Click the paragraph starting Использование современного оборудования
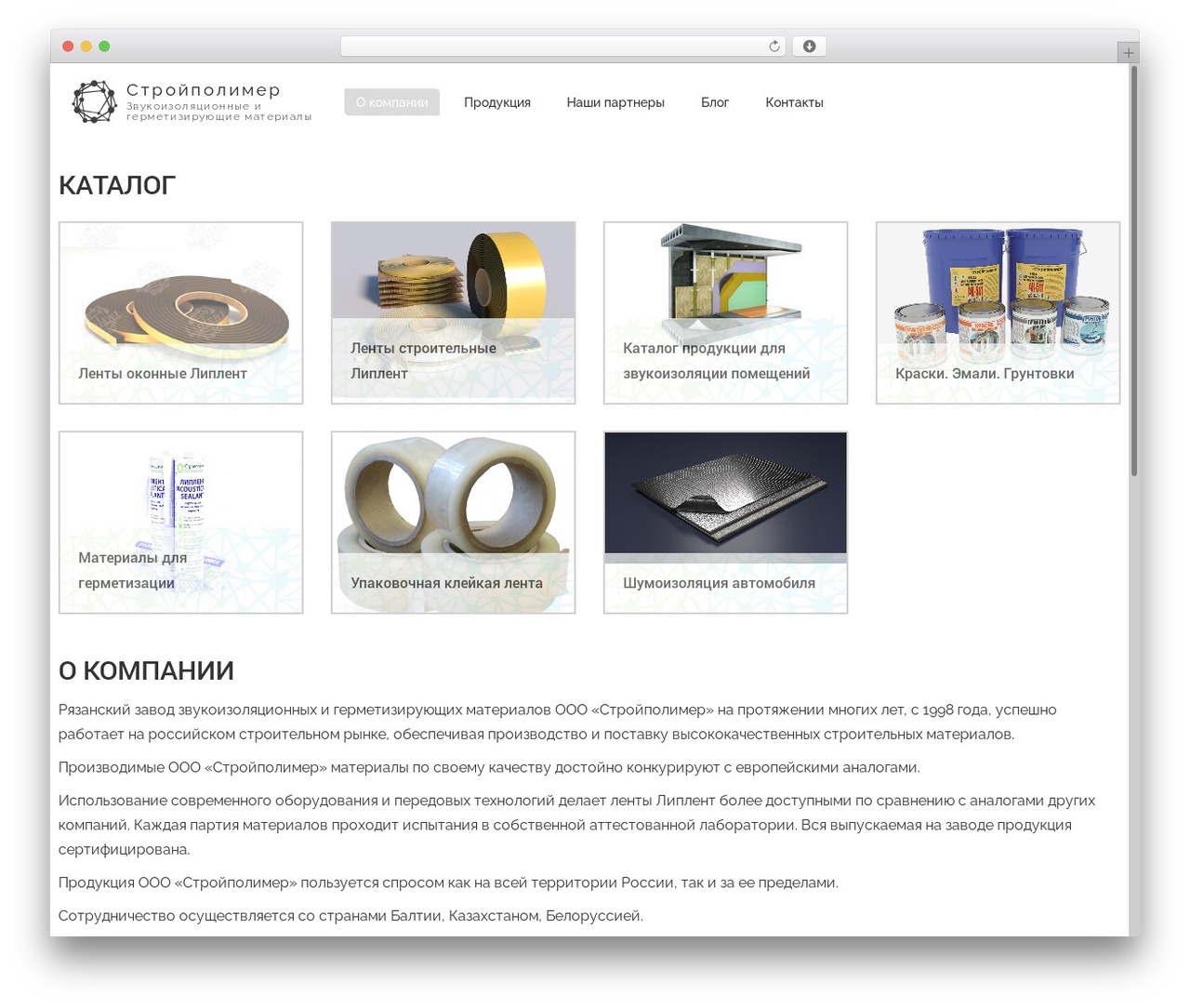This screenshot has height=1008, width=1190. point(576,825)
